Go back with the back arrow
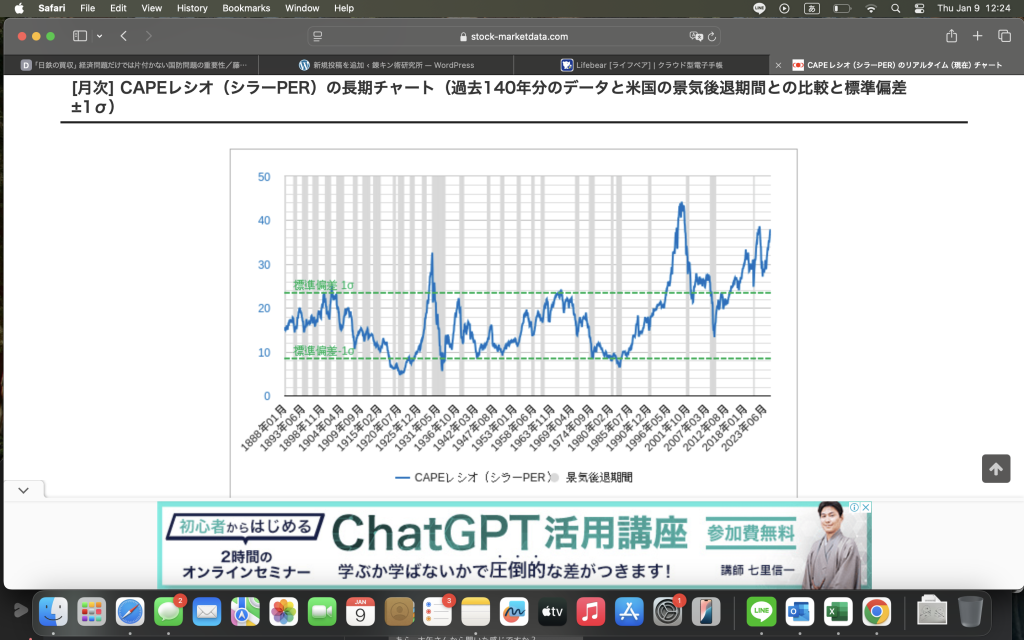The image size is (1024, 640). 124,36
